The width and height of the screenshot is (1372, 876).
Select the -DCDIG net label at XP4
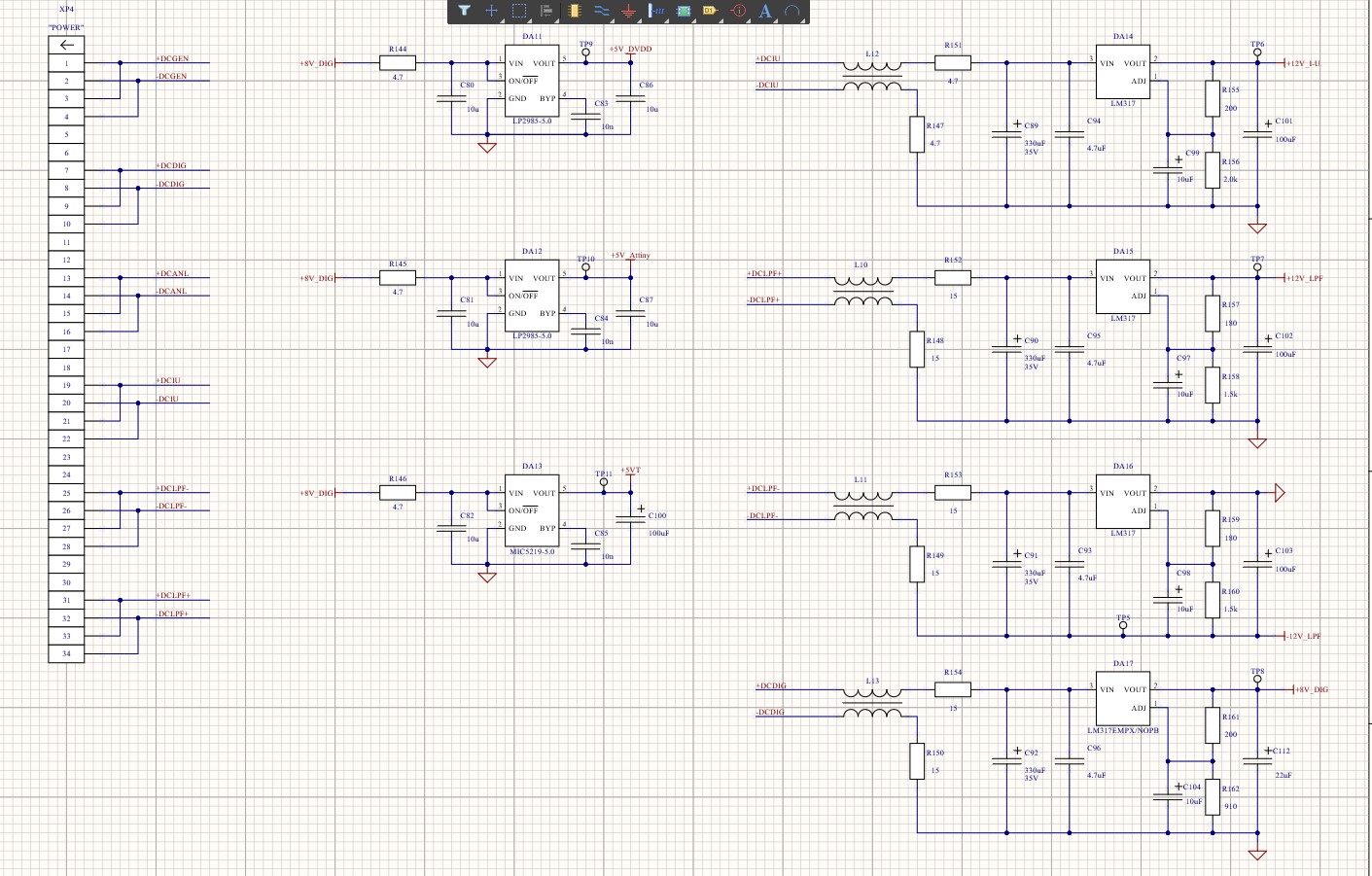170,184
